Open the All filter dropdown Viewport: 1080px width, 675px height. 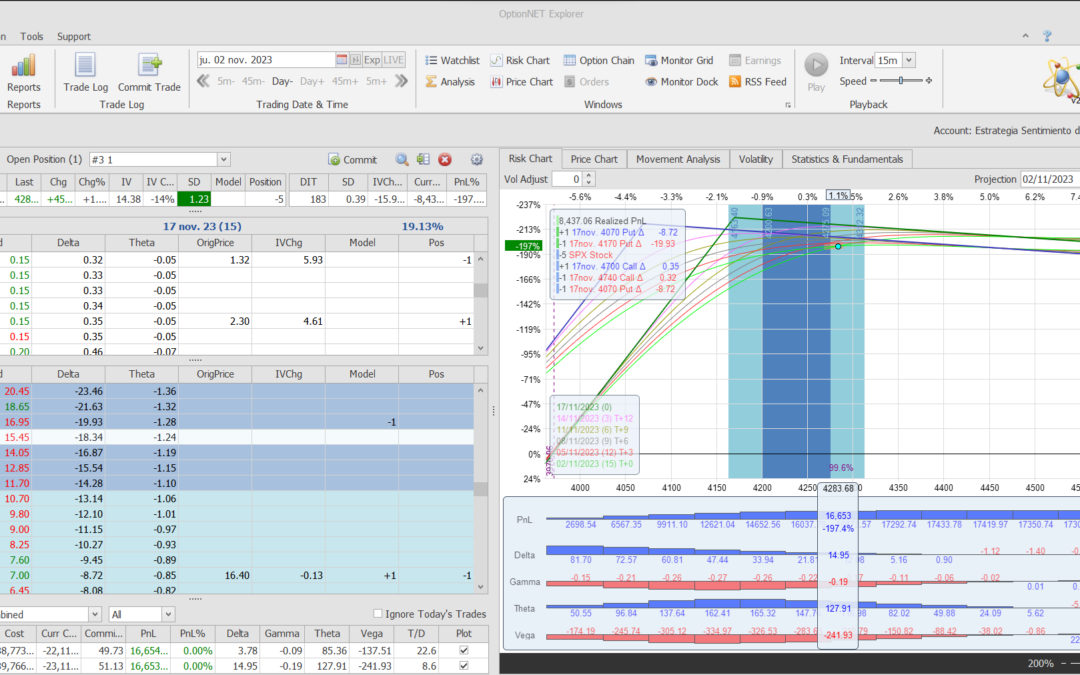pyautogui.click(x=167, y=614)
